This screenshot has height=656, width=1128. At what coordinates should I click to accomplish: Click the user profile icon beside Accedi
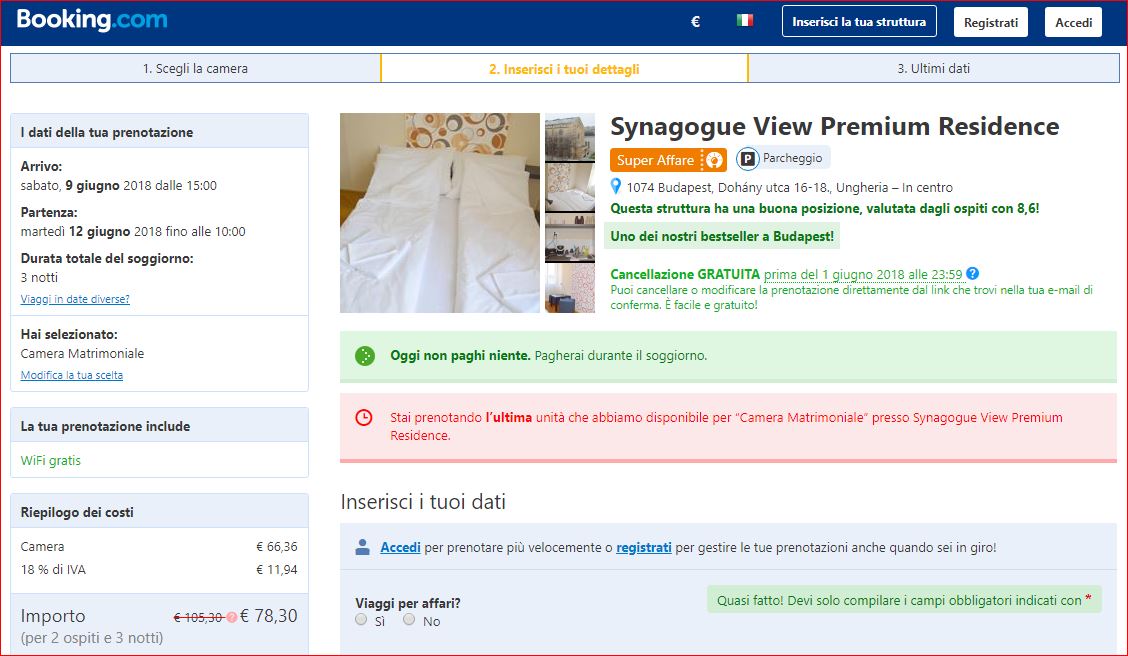[x=363, y=547]
